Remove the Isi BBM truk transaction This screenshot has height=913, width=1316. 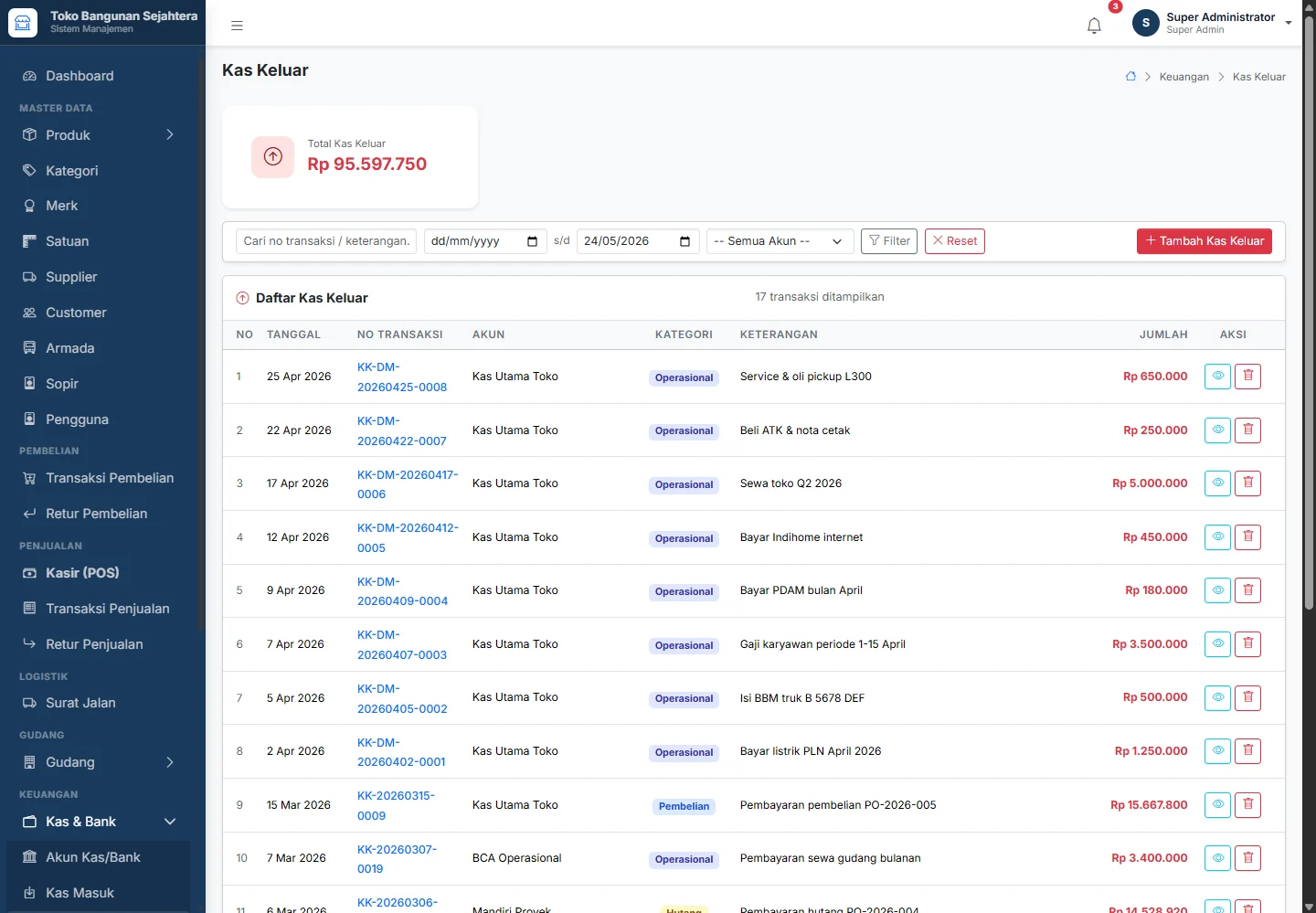[1247, 698]
